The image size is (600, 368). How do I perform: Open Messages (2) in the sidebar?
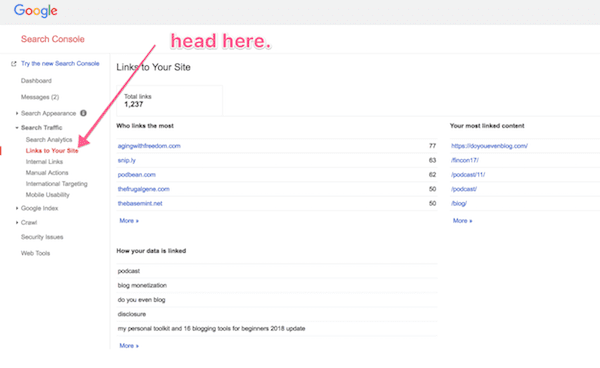[x=40, y=97]
